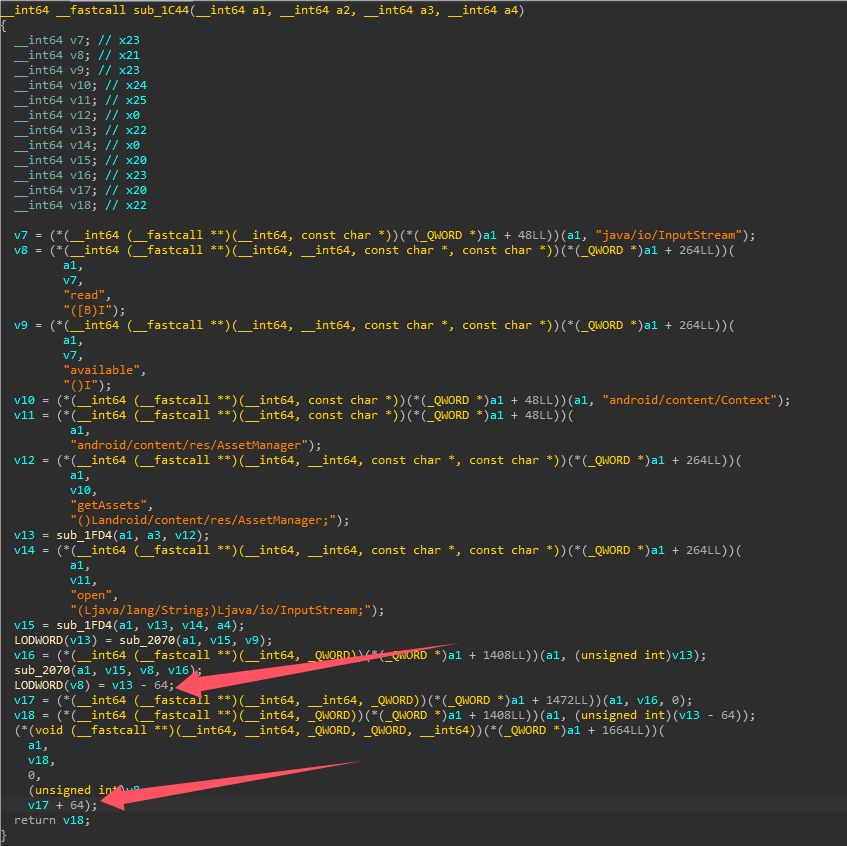This screenshot has width=847, height=846.
Task: Click the "(Ljava/lang/String;)Ljava/io/InputStream;" string
Action: (220, 610)
